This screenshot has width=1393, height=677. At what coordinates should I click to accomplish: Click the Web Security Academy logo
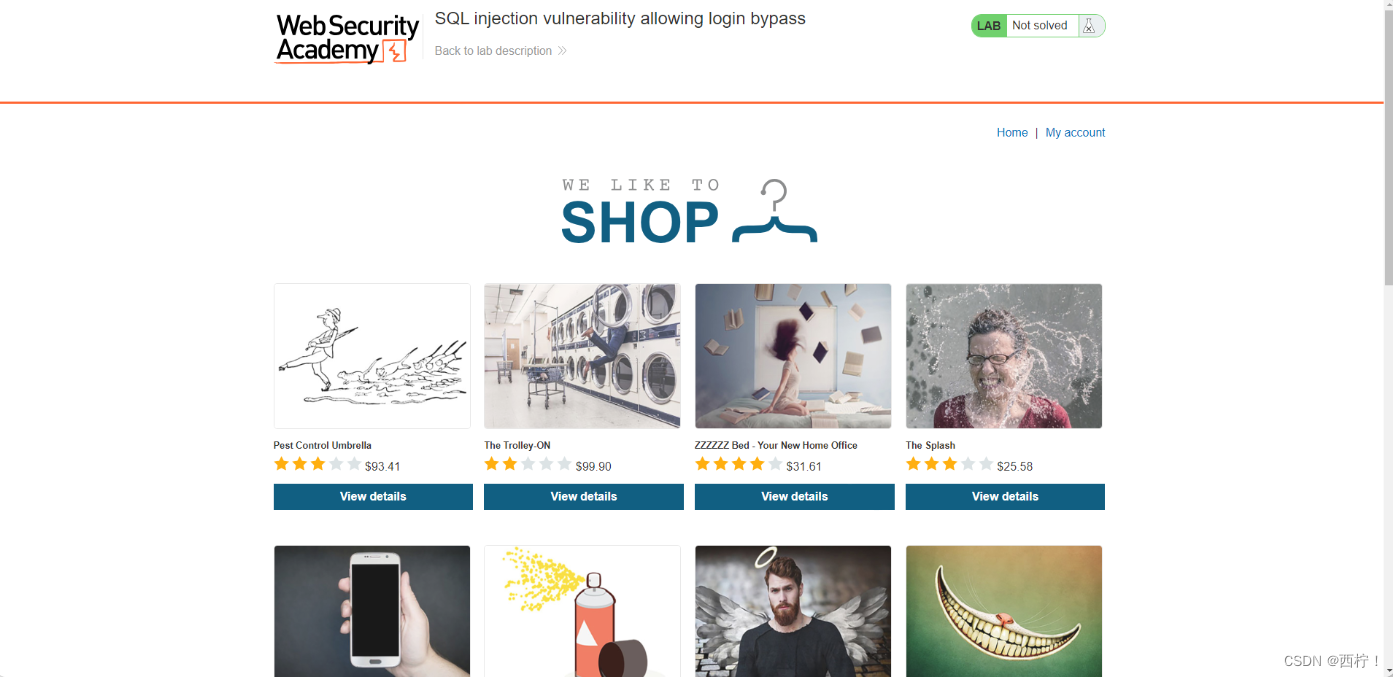point(346,39)
